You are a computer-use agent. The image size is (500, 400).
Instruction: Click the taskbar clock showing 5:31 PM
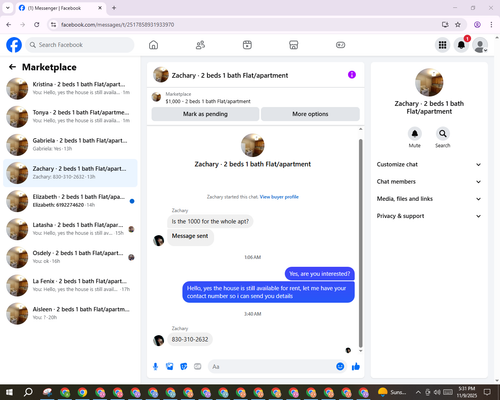tap(467, 392)
